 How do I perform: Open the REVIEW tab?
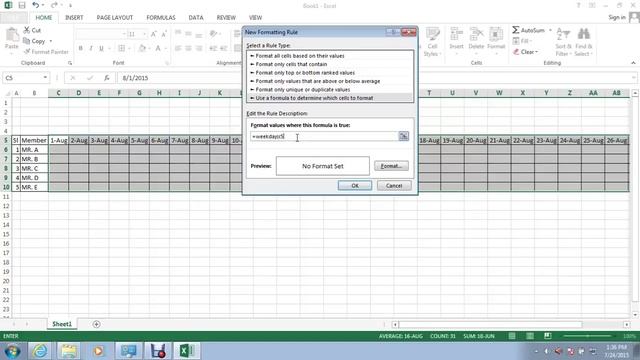226,18
